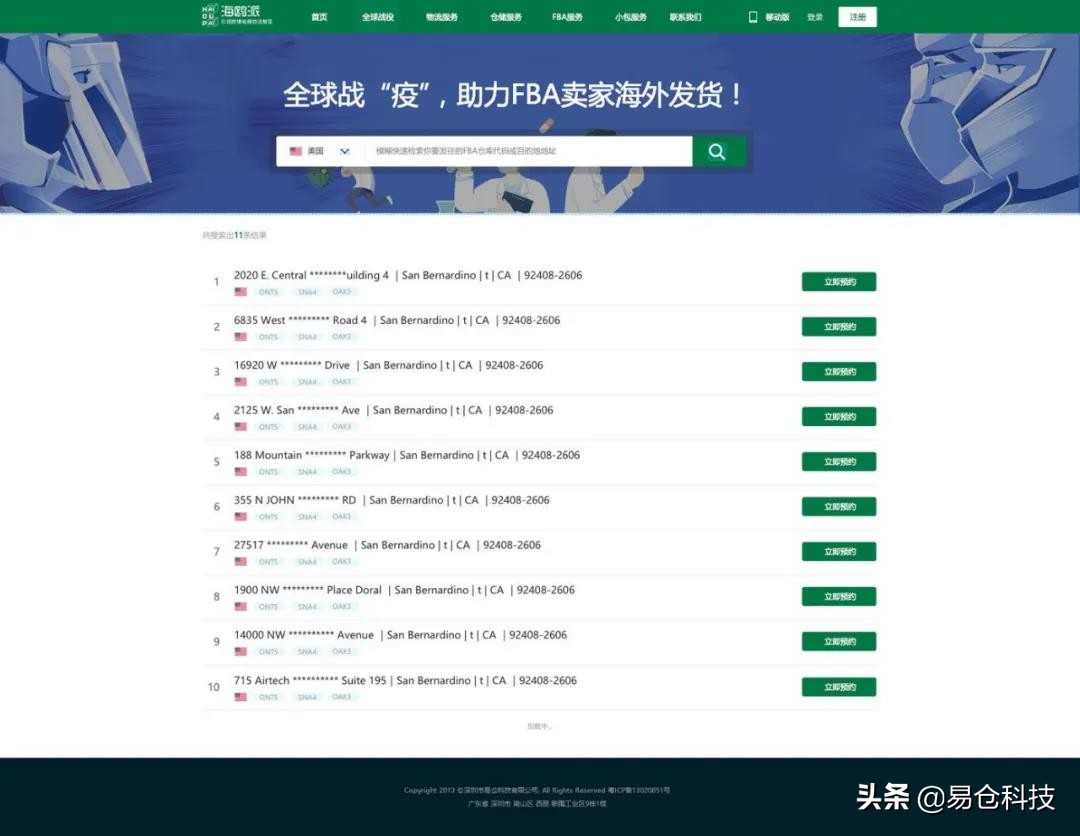This screenshot has width=1080, height=836.
Task: Click the search magnifier icon
Action: click(718, 151)
